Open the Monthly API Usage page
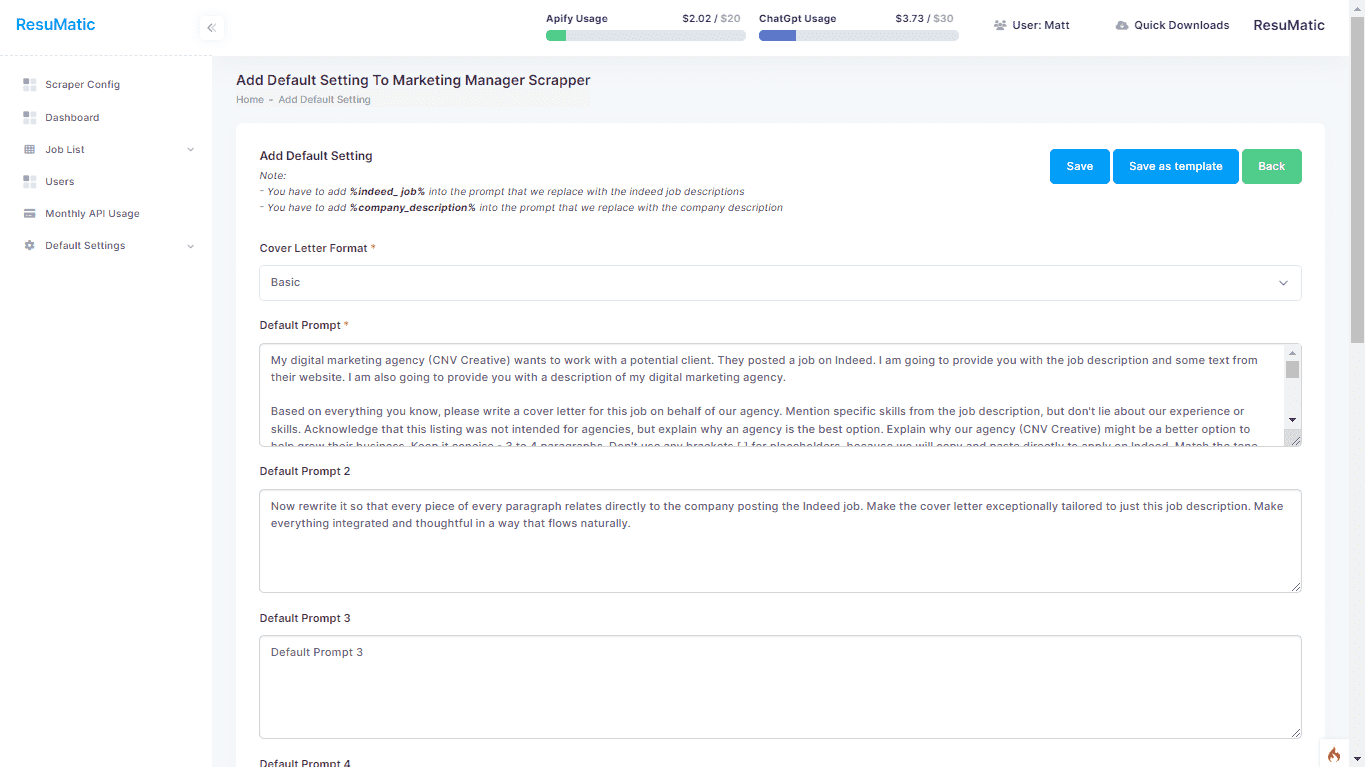The height and width of the screenshot is (767, 1365). tap(92, 214)
